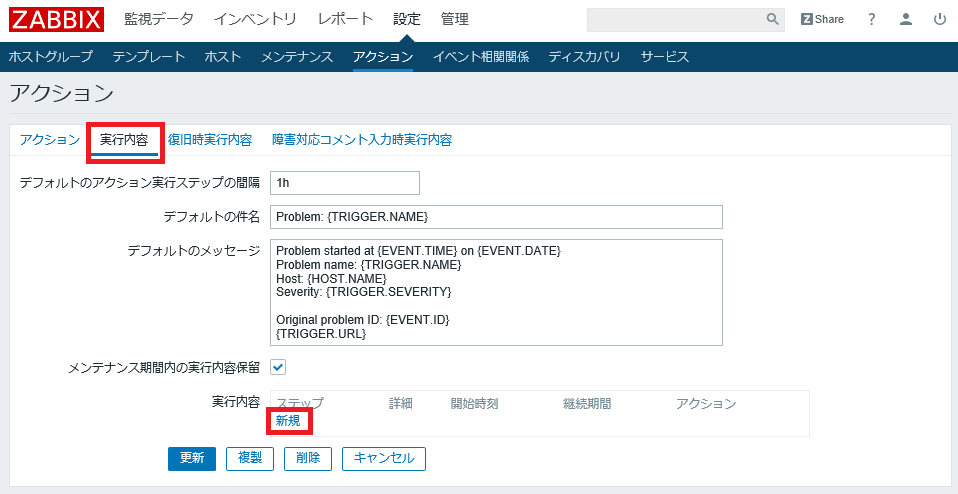Switch to the 復旧時実行内容 tab
958x494 pixels.
coord(210,140)
